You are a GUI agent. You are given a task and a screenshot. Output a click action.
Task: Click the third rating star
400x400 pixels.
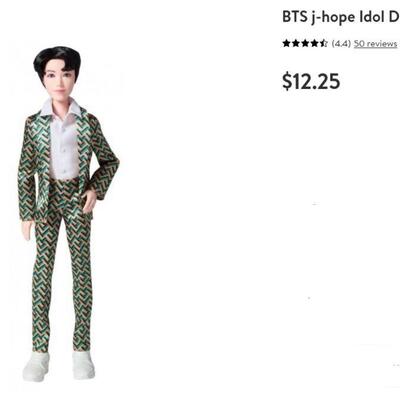coord(305,43)
